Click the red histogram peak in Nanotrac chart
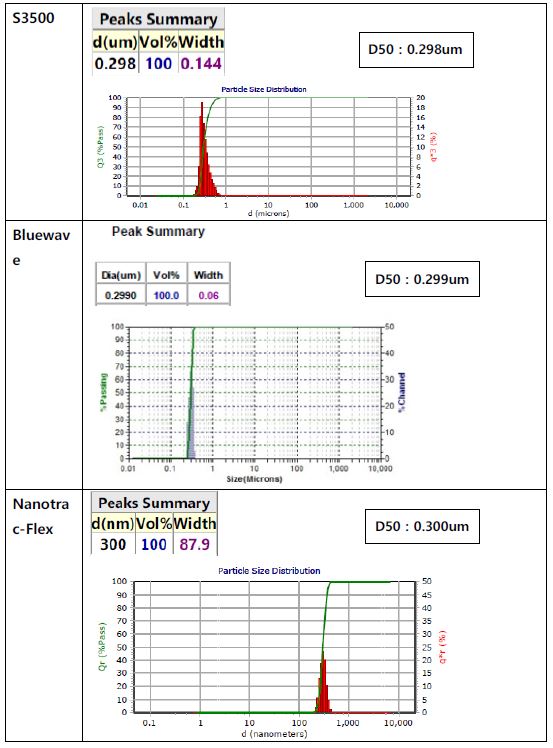 coord(323,685)
